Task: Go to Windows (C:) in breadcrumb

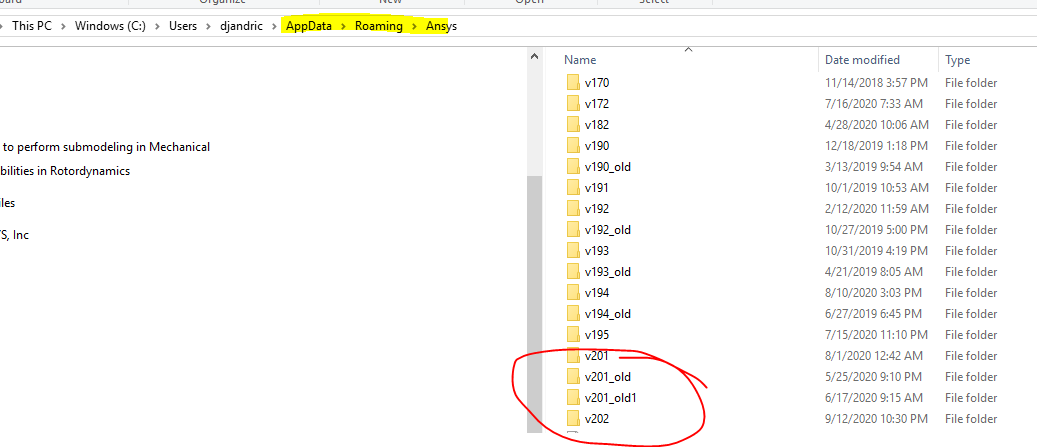Action: click(x=110, y=26)
